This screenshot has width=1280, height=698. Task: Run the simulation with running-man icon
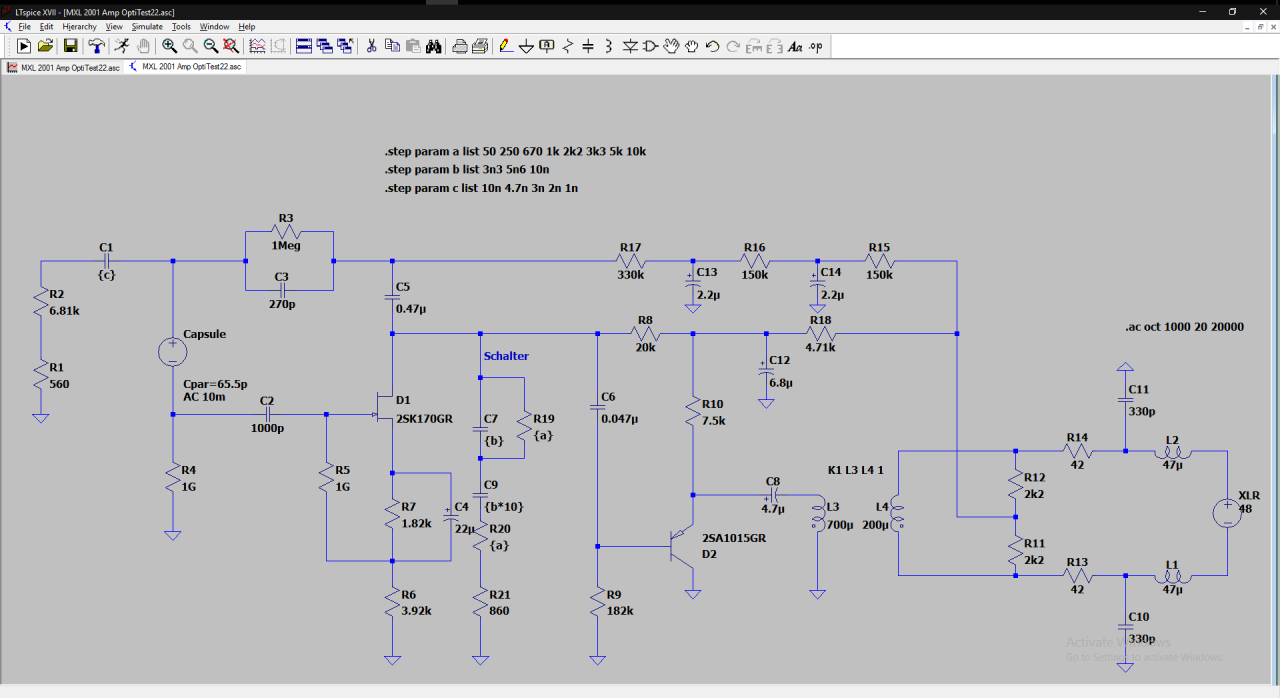[122, 46]
